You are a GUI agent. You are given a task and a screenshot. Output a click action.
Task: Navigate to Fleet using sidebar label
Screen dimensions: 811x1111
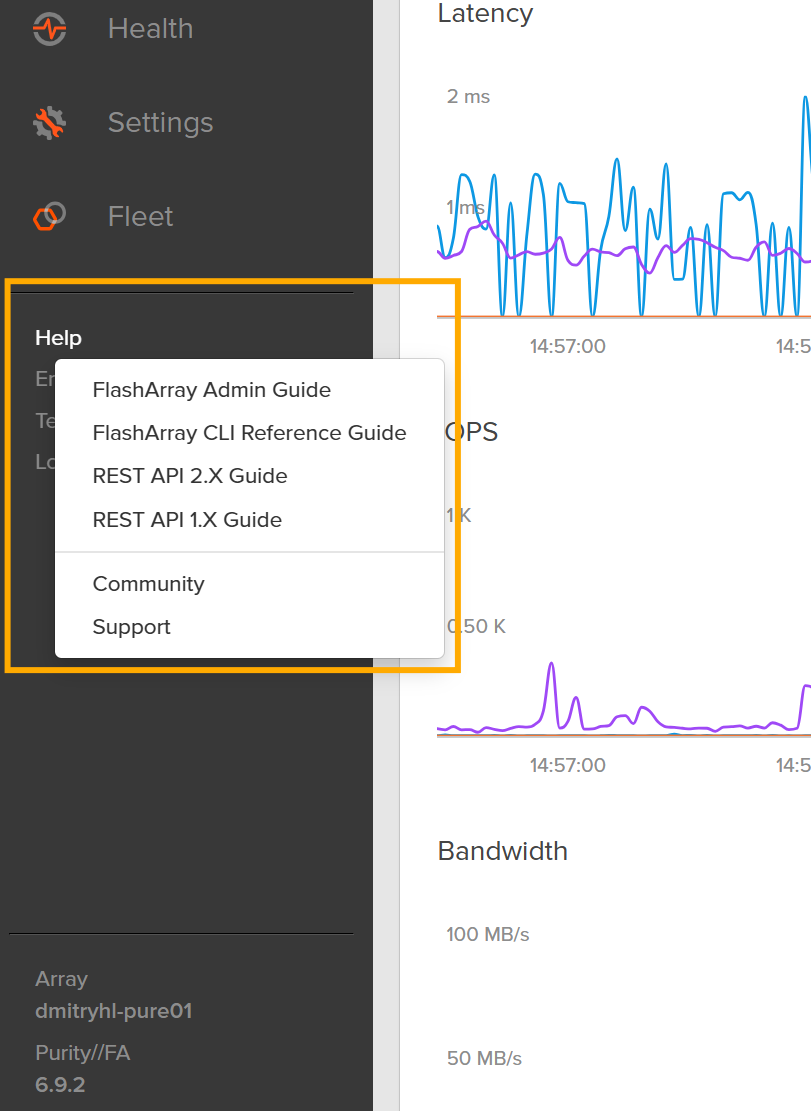(140, 216)
